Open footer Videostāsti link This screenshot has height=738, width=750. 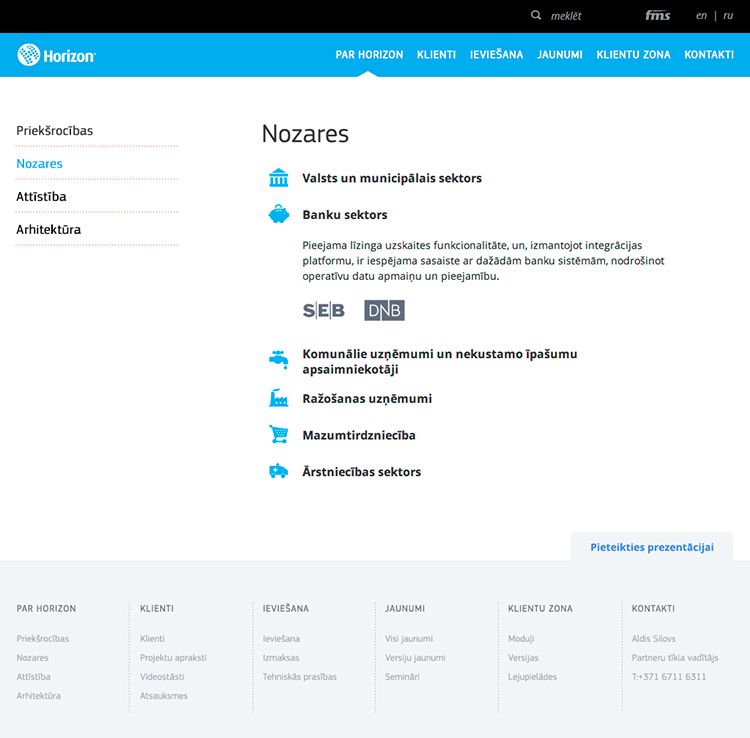coord(162,677)
